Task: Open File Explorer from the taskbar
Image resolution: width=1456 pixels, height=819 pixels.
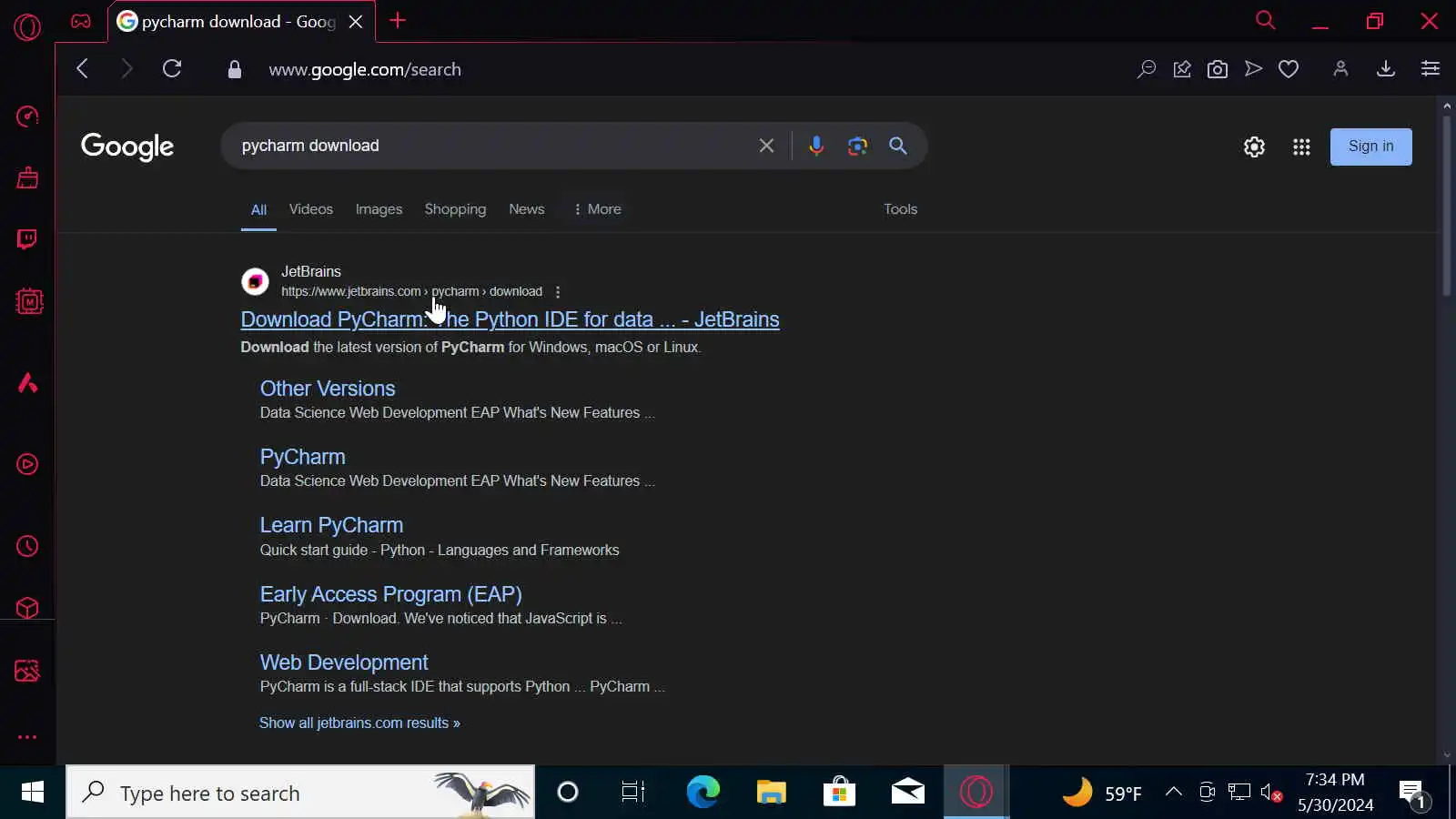Action: click(x=771, y=793)
